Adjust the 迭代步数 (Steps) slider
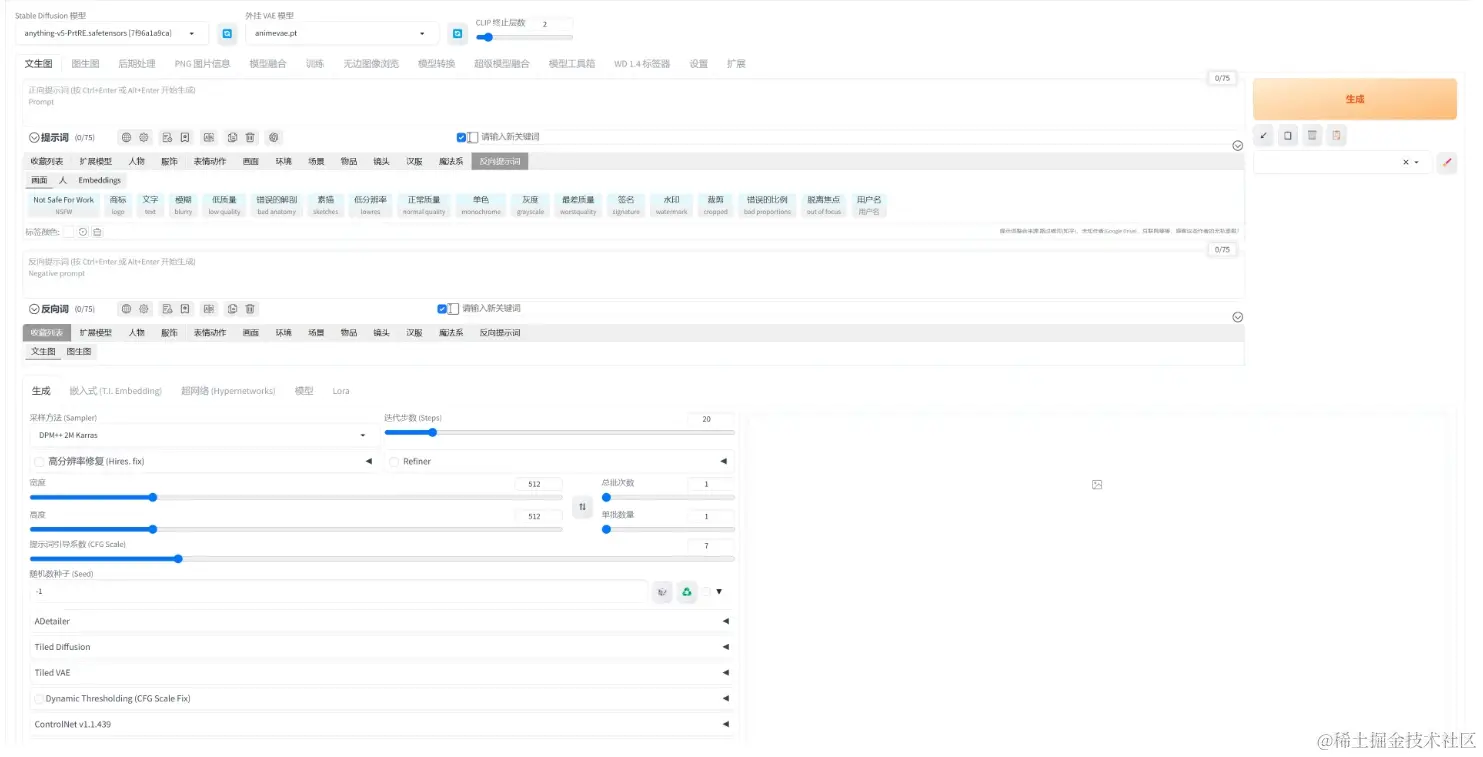The width and height of the screenshot is (1483, 757). (x=559, y=432)
